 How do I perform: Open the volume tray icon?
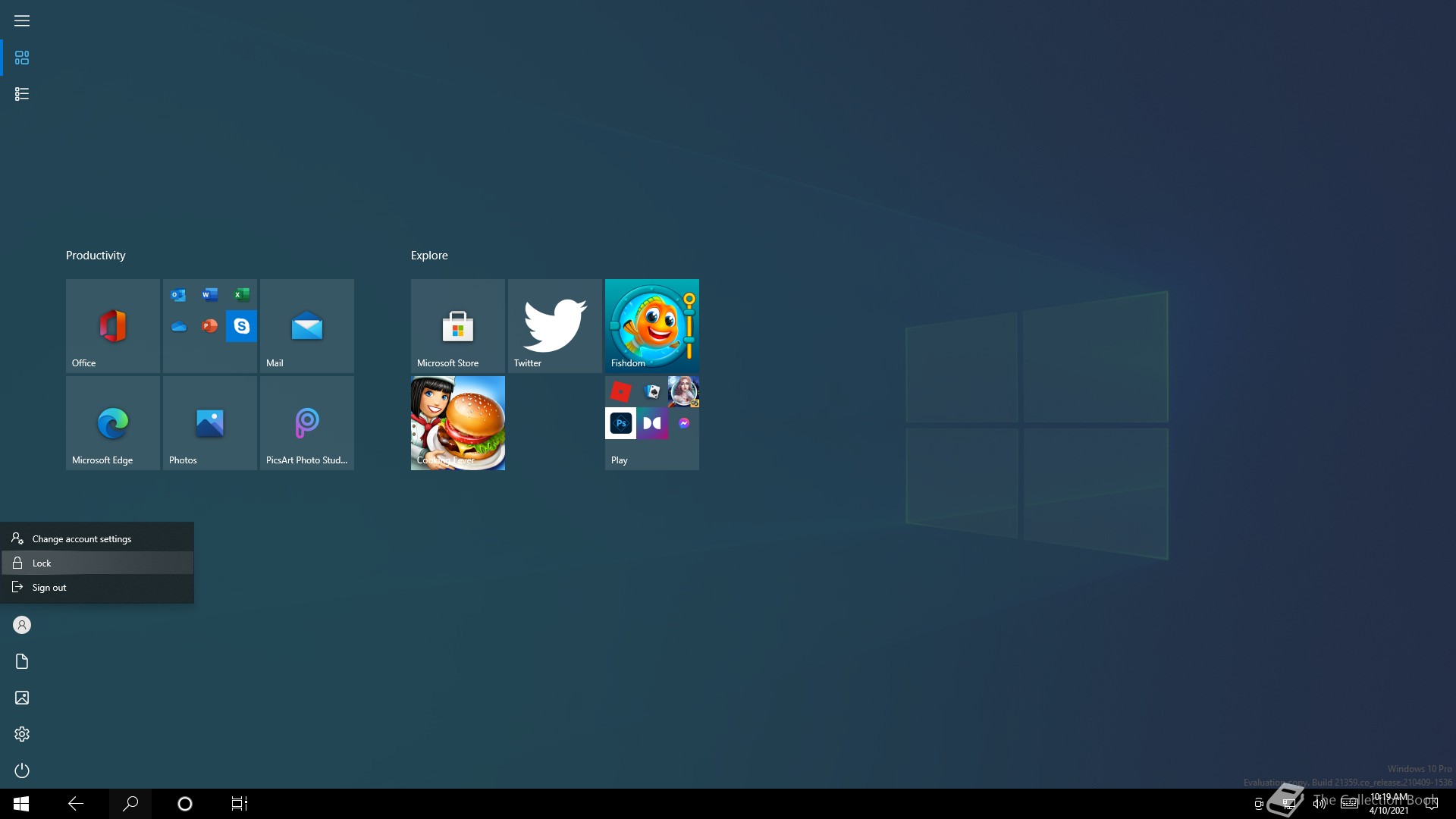(x=1319, y=804)
